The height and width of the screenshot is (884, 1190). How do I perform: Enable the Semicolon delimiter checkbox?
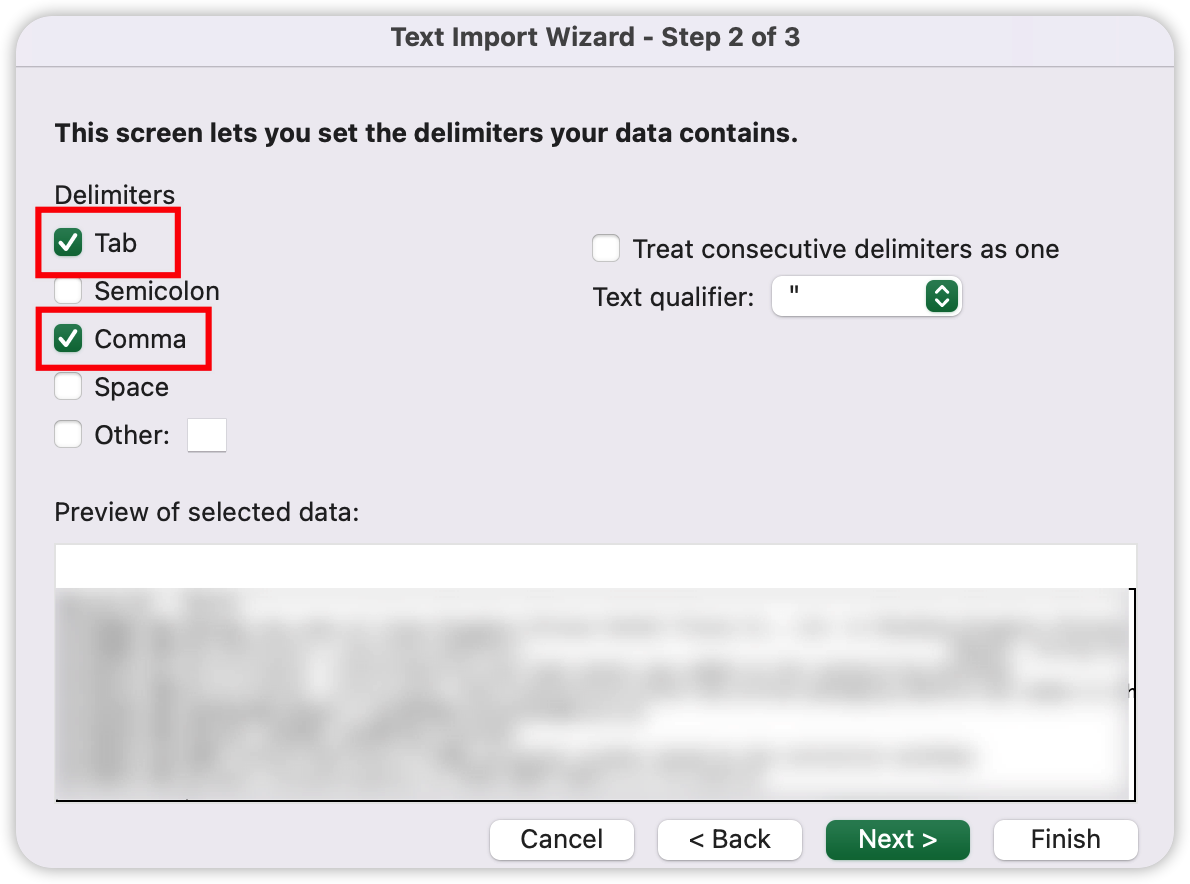[x=68, y=291]
